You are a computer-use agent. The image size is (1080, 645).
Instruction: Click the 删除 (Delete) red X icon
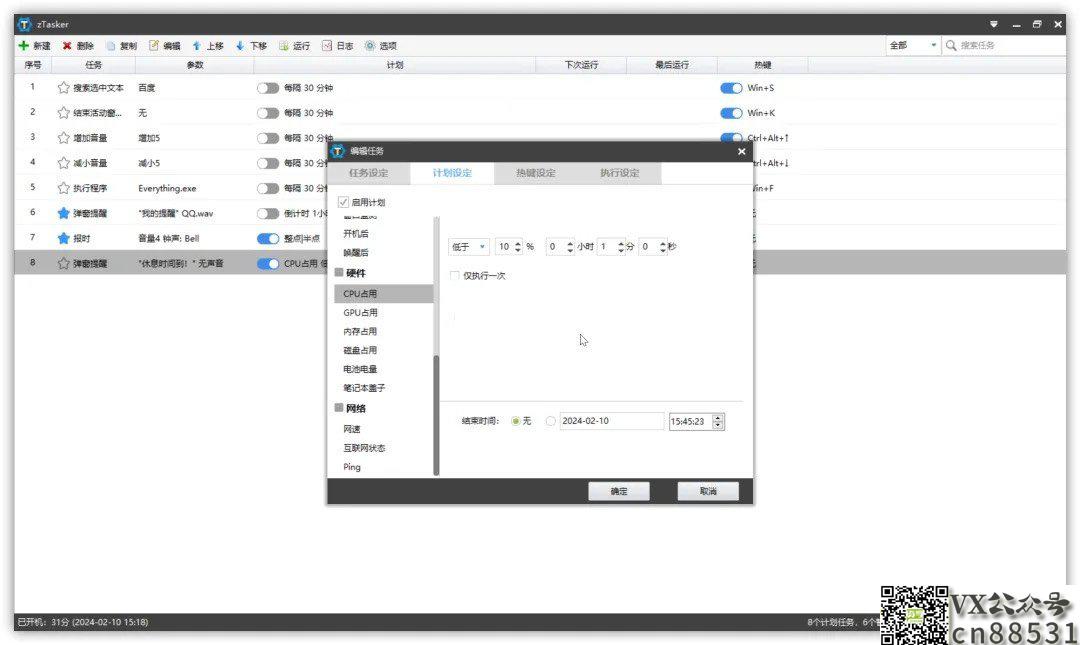pyautogui.click(x=67, y=45)
